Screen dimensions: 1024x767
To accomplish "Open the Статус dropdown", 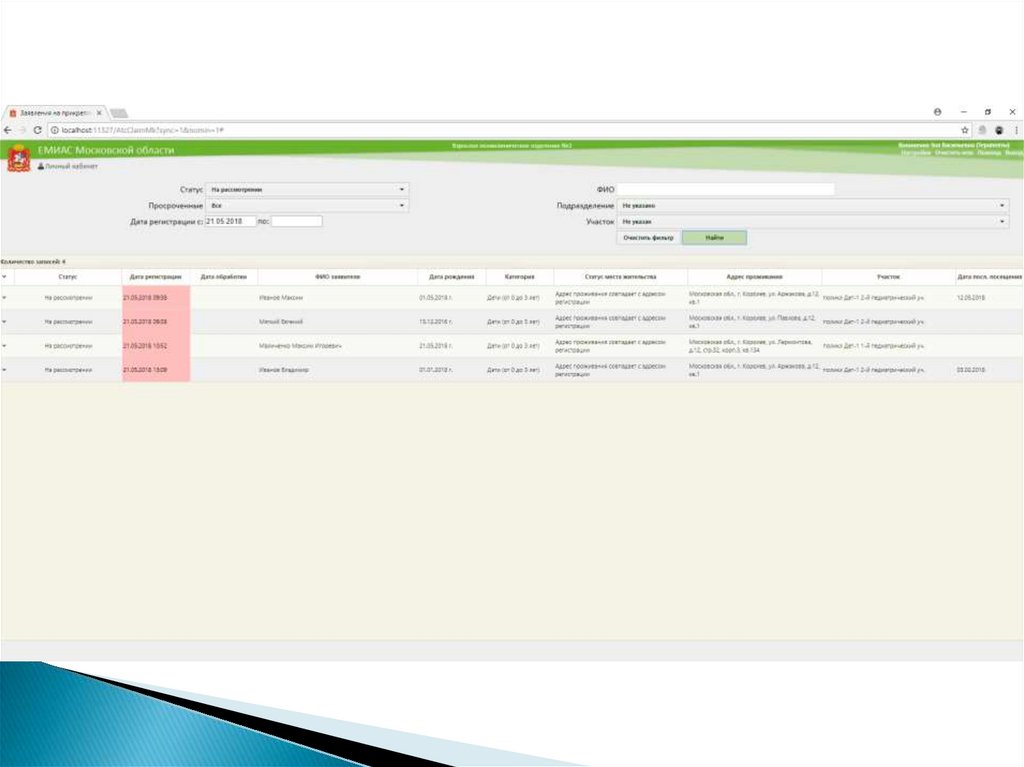I will [x=307, y=189].
